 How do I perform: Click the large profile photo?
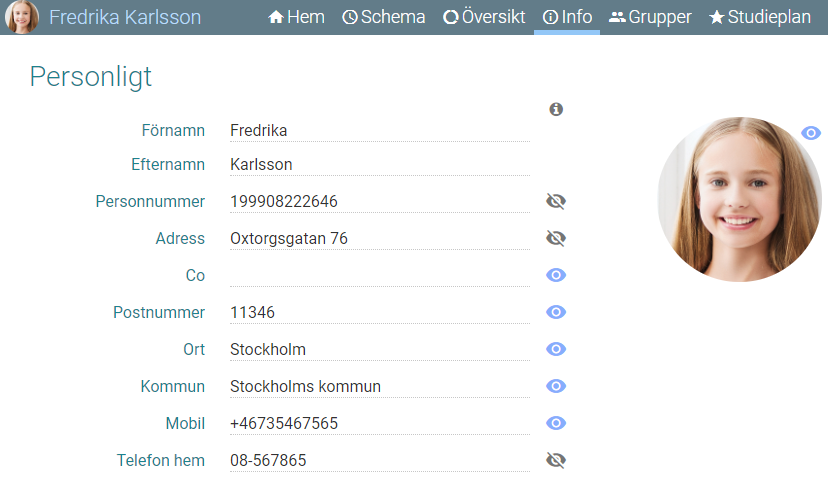[739, 199]
